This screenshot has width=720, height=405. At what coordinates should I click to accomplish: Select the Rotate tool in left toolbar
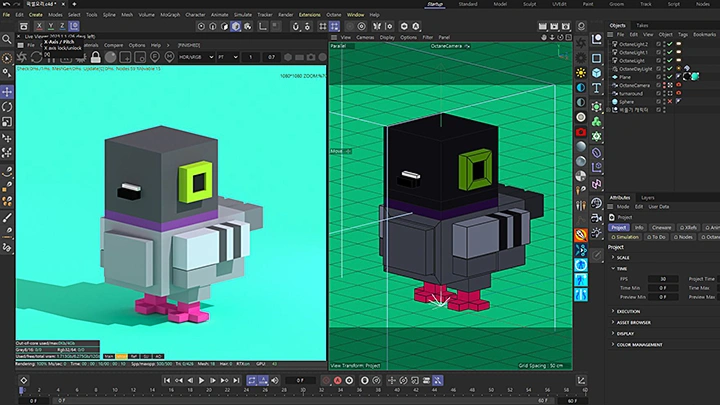point(7,107)
